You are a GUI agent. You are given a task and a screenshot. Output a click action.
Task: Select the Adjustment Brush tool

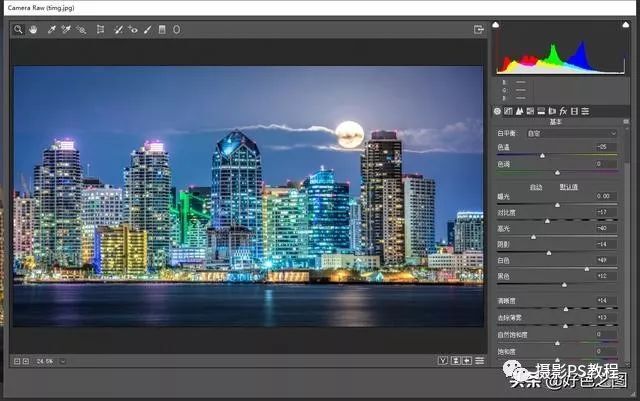coord(147,30)
